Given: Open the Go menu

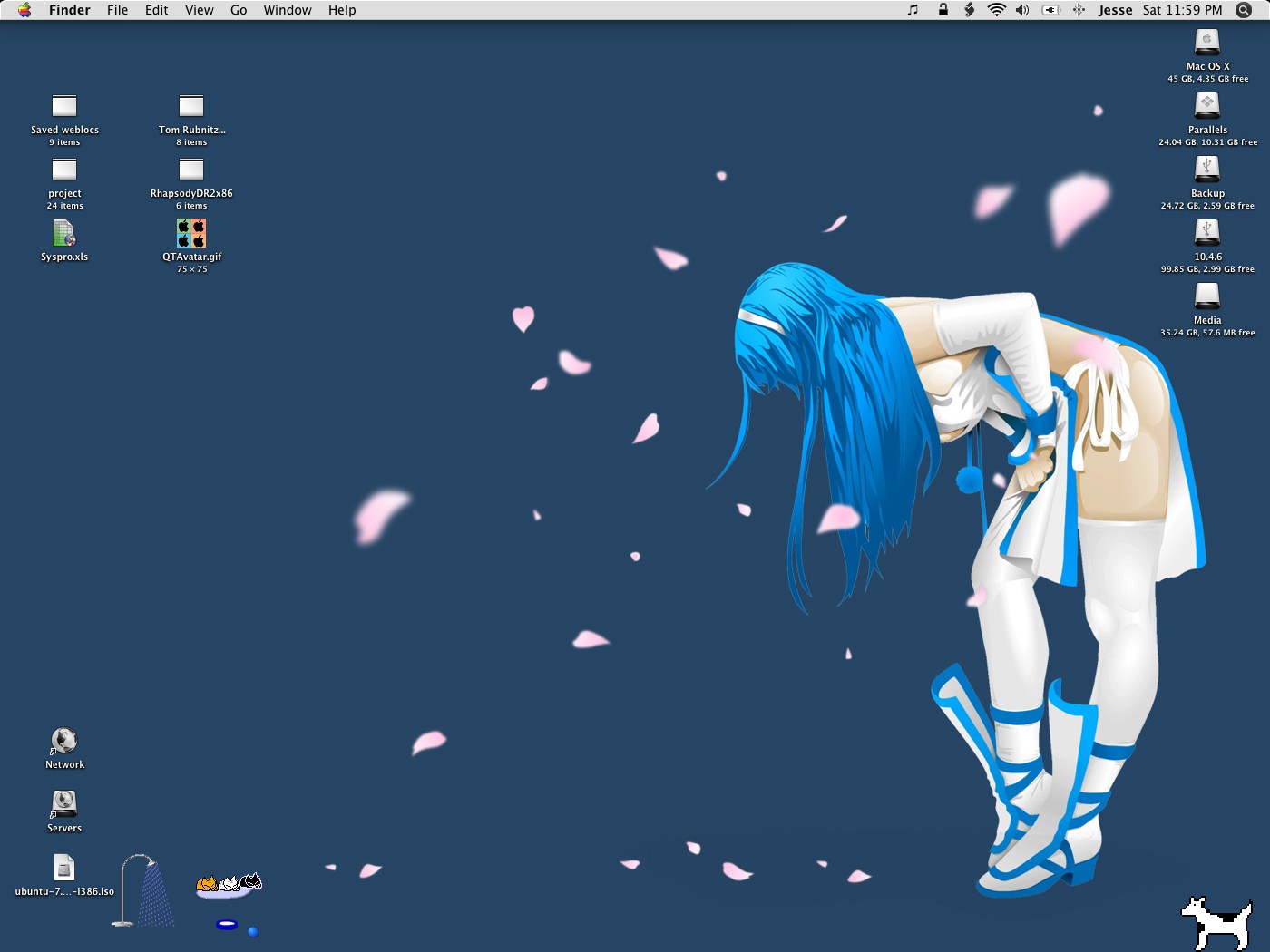Looking at the screenshot, I should 239,10.
